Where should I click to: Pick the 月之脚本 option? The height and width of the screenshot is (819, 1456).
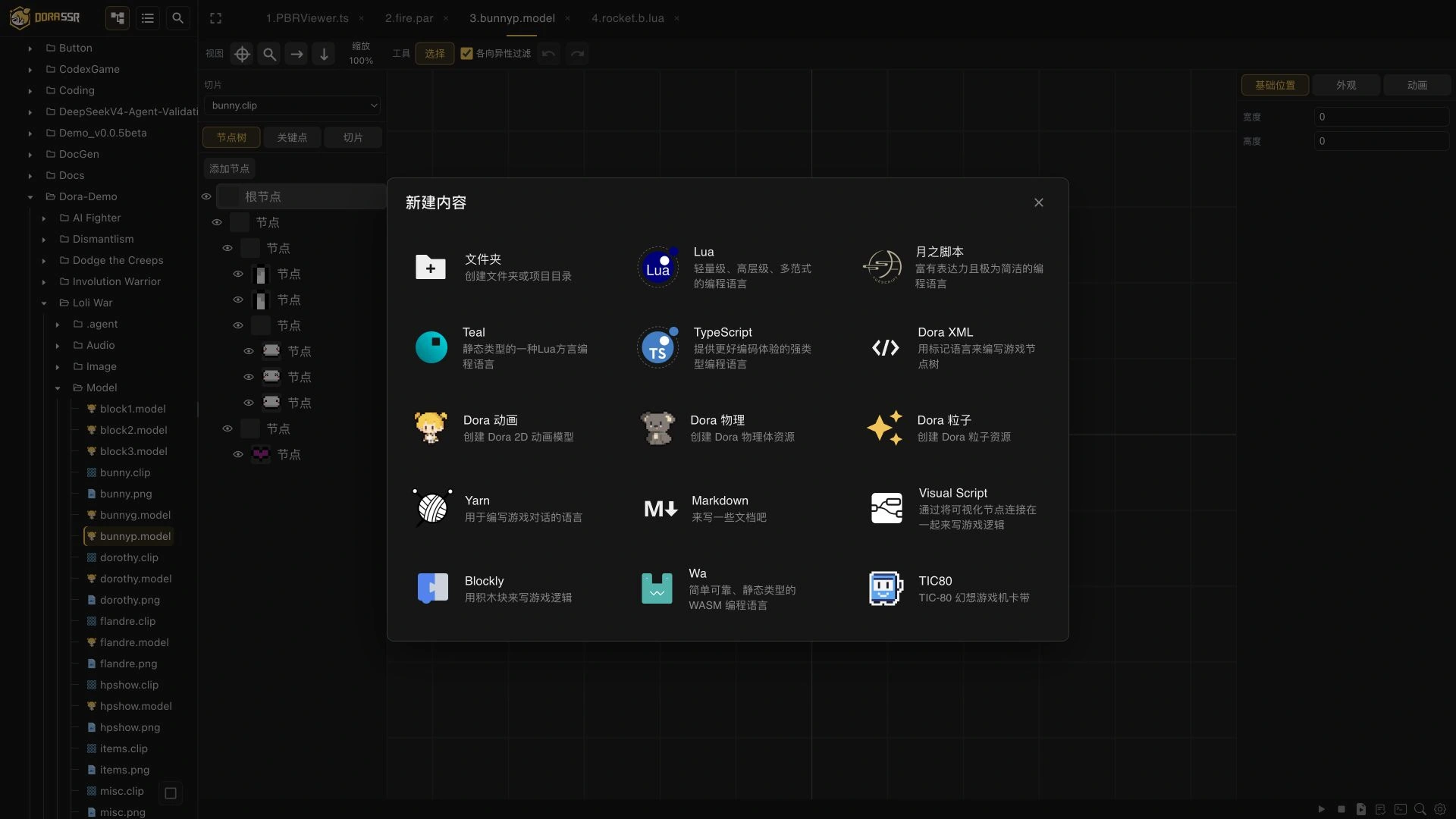coord(953,267)
